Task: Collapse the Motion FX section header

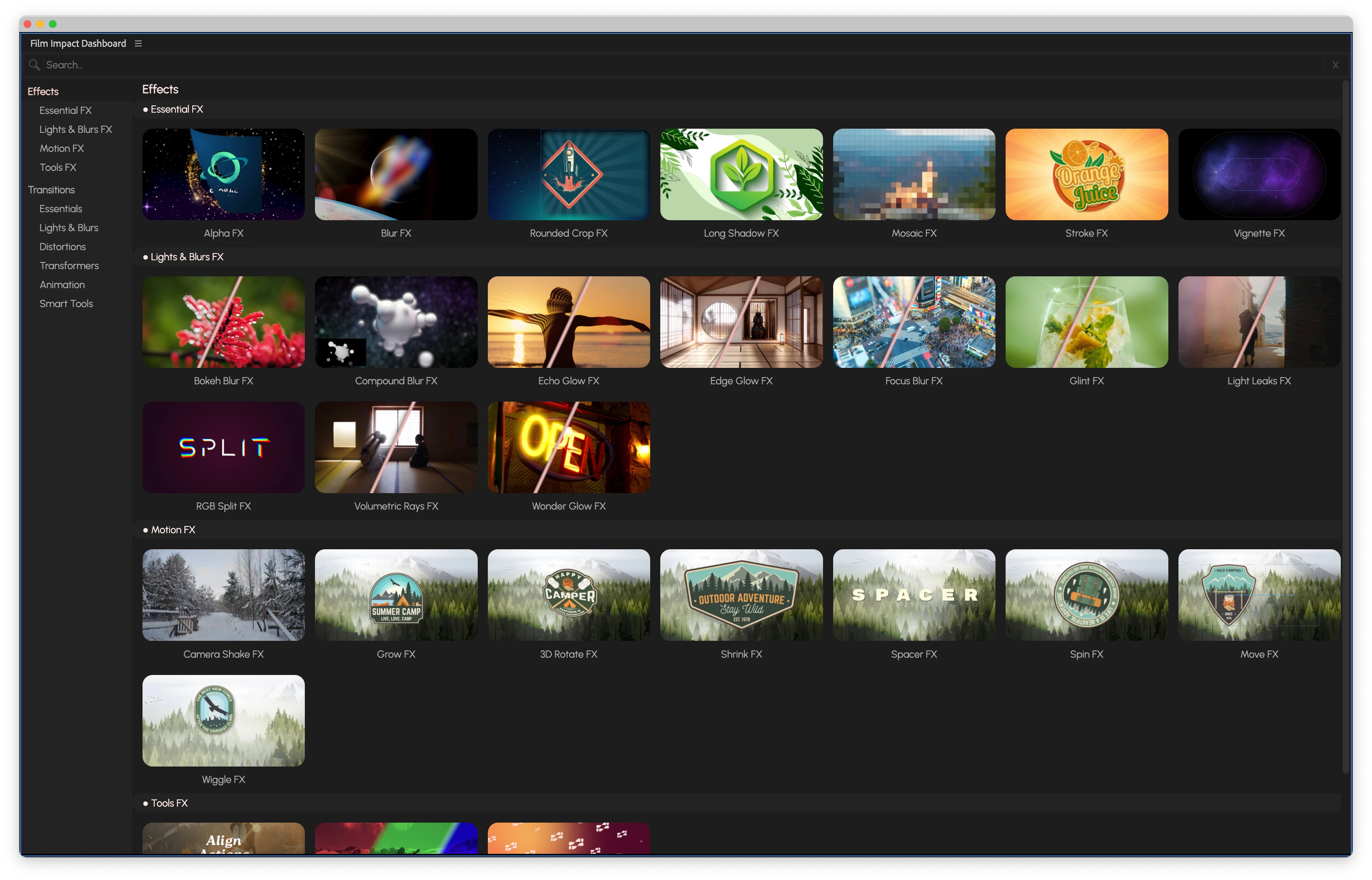Action: [172, 530]
